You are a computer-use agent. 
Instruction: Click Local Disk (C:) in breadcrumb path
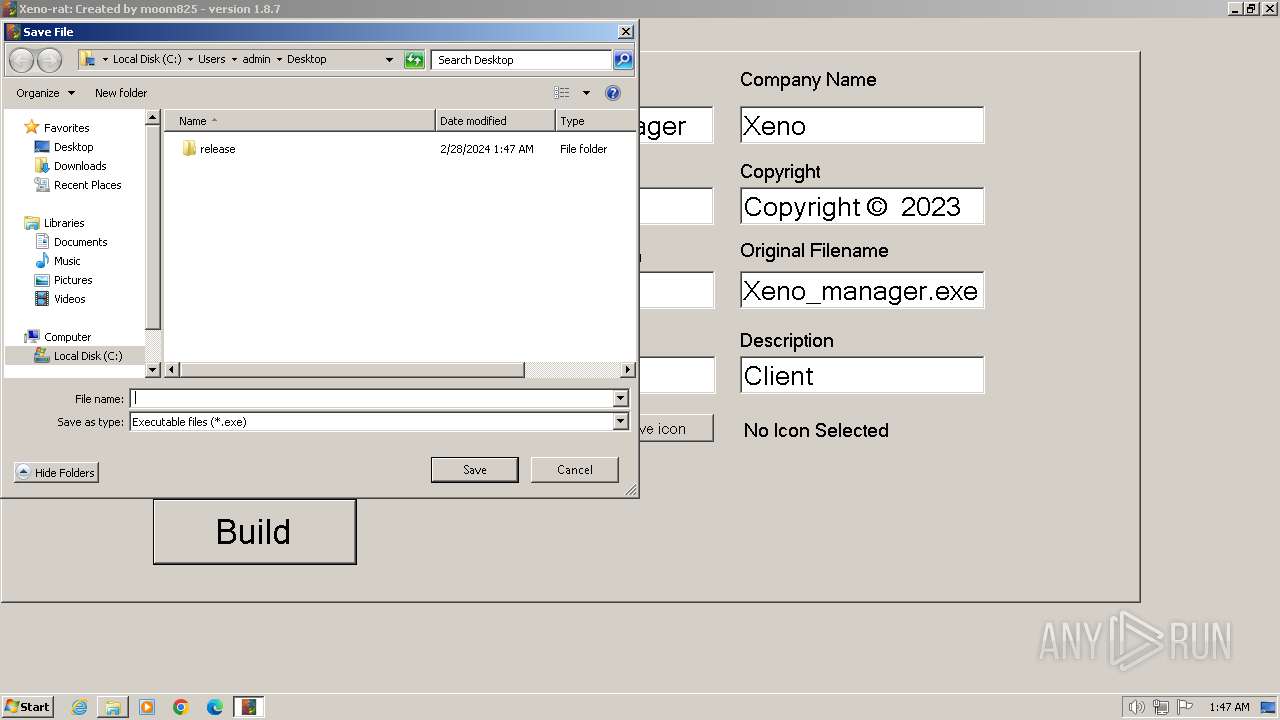147,59
